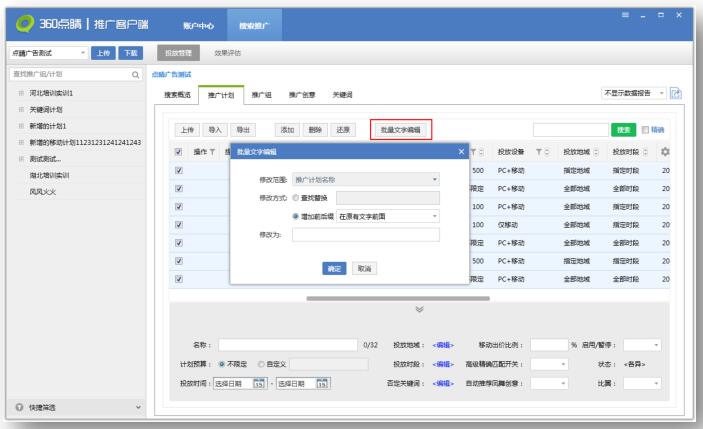Open the end date calendar picker
The width and height of the screenshot is (703, 429).
tap(321, 382)
